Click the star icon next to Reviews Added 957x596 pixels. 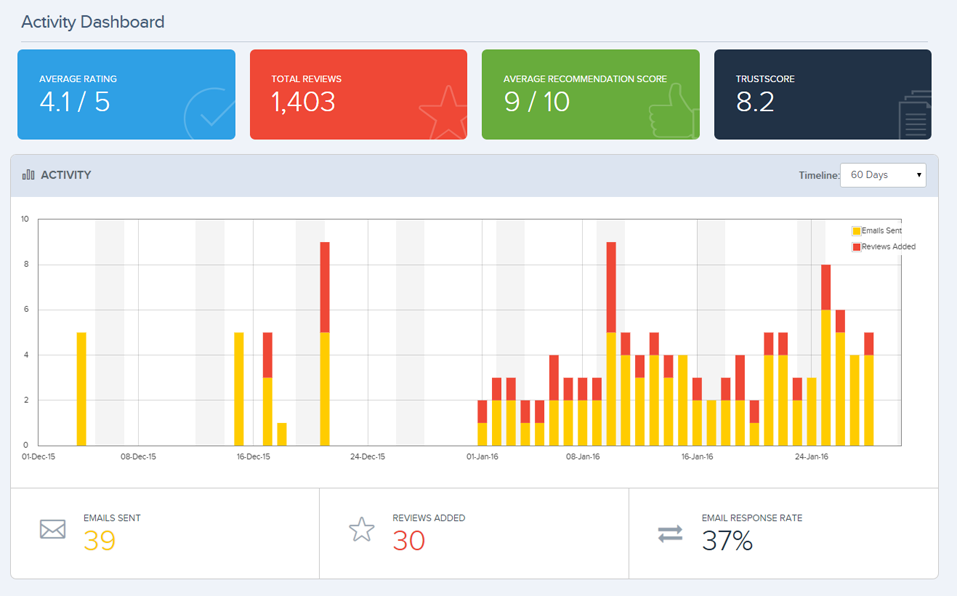point(361,530)
